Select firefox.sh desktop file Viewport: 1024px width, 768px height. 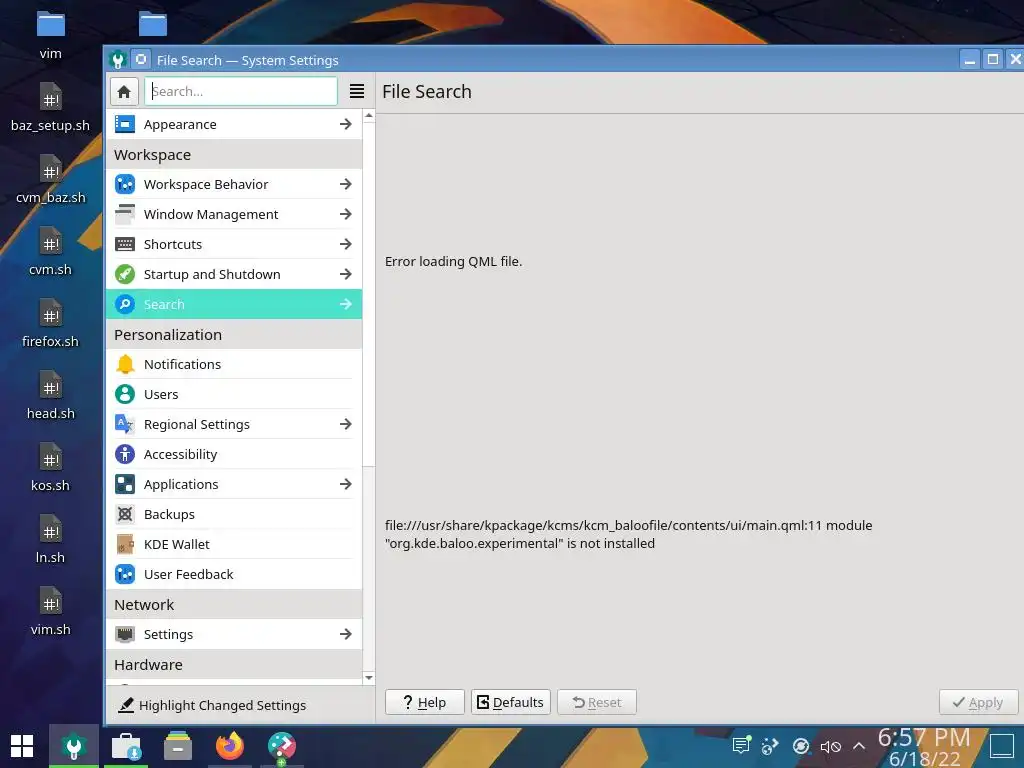click(50, 324)
